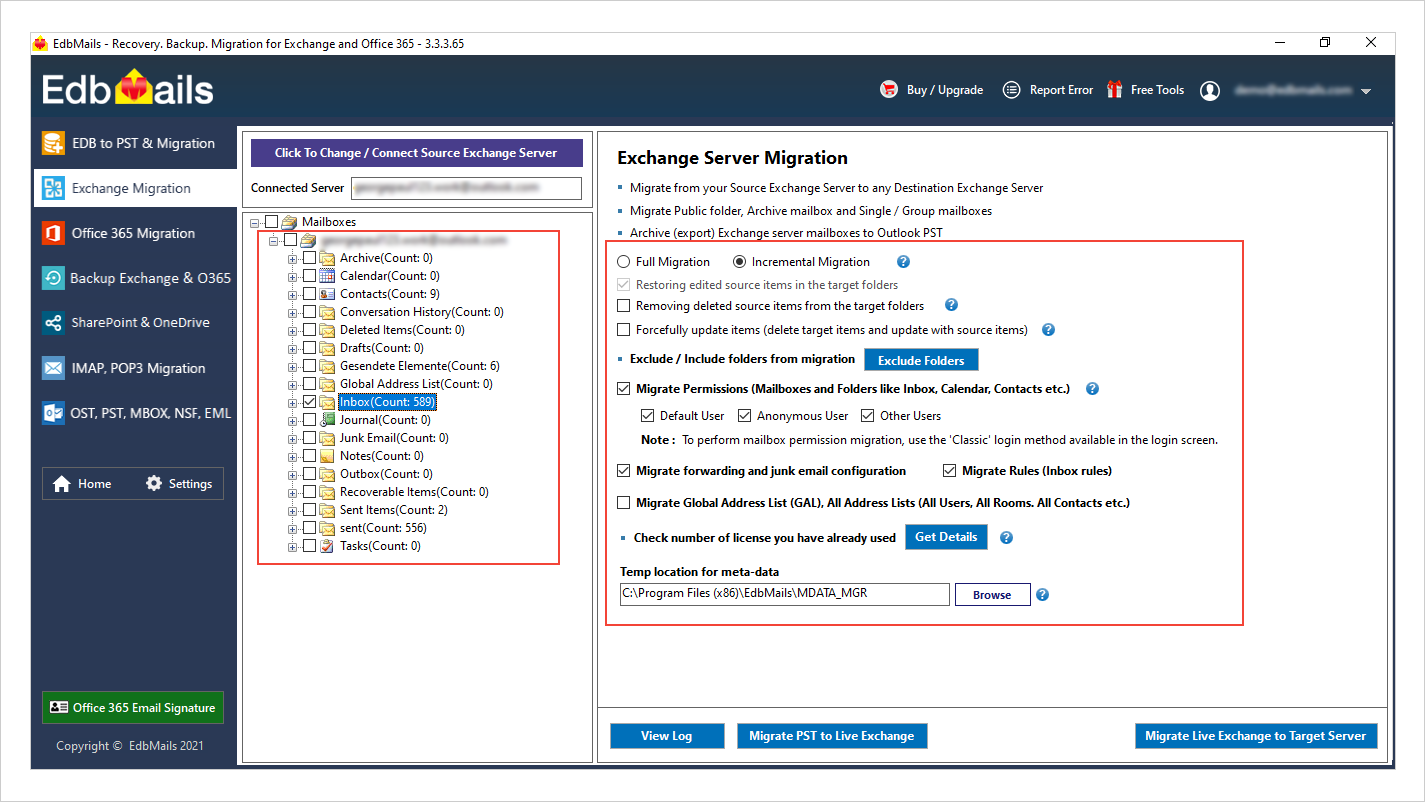The height and width of the screenshot is (802, 1425).
Task: Click the Tasks folder icon in tree
Action: (327, 546)
